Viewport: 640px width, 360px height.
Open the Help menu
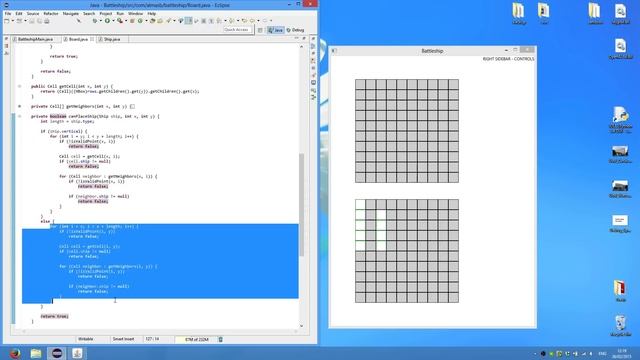click(x=151, y=13)
